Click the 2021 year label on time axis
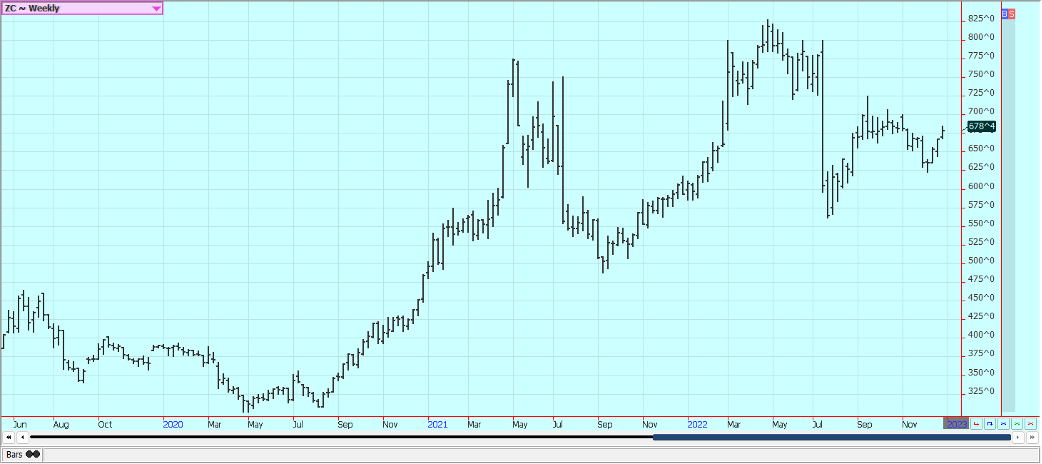 point(437,423)
